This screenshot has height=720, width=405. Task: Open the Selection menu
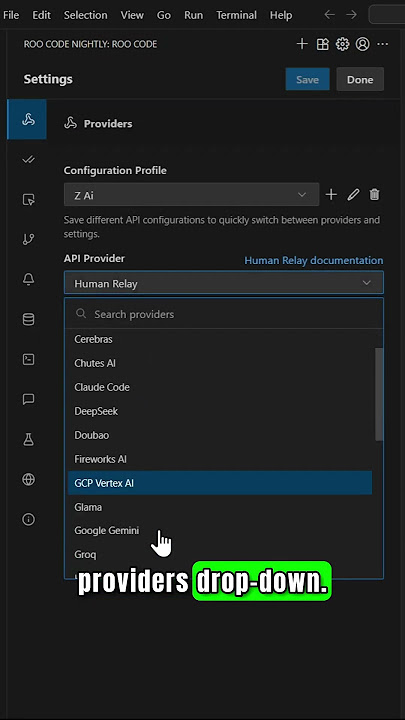click(85, 15)
